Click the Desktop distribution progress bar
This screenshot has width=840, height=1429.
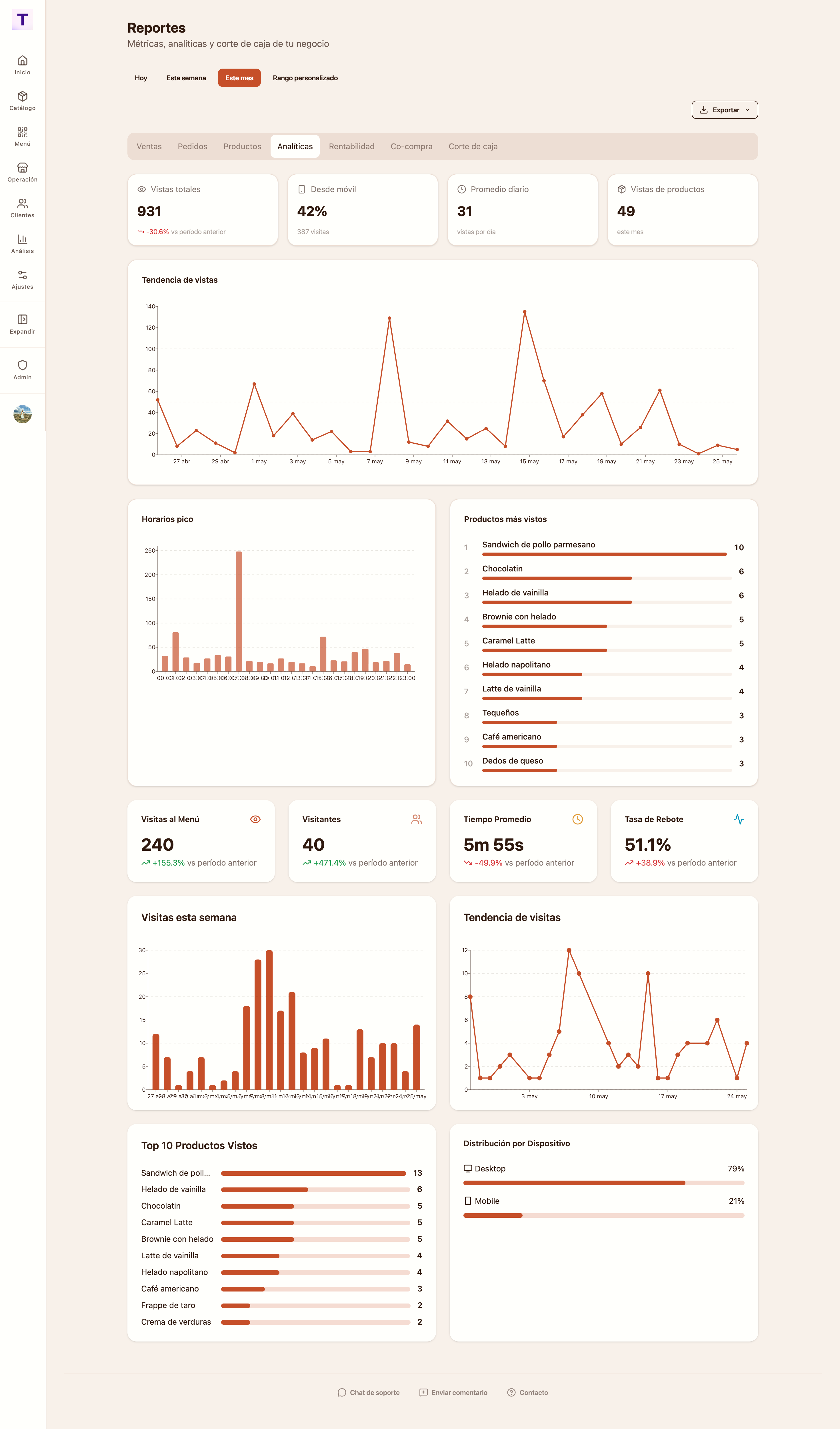coord(604,1183)
